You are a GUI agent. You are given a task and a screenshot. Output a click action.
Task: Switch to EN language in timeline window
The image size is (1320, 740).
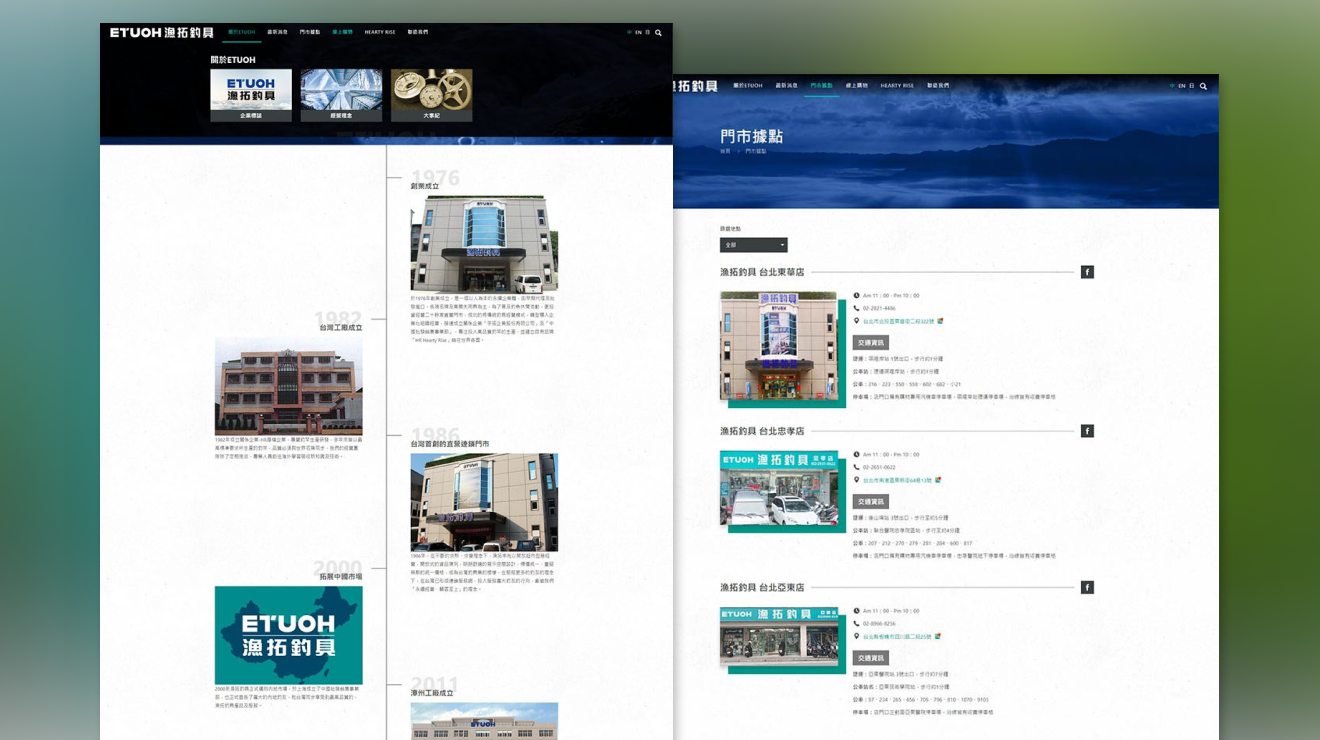tap(638, 32)
